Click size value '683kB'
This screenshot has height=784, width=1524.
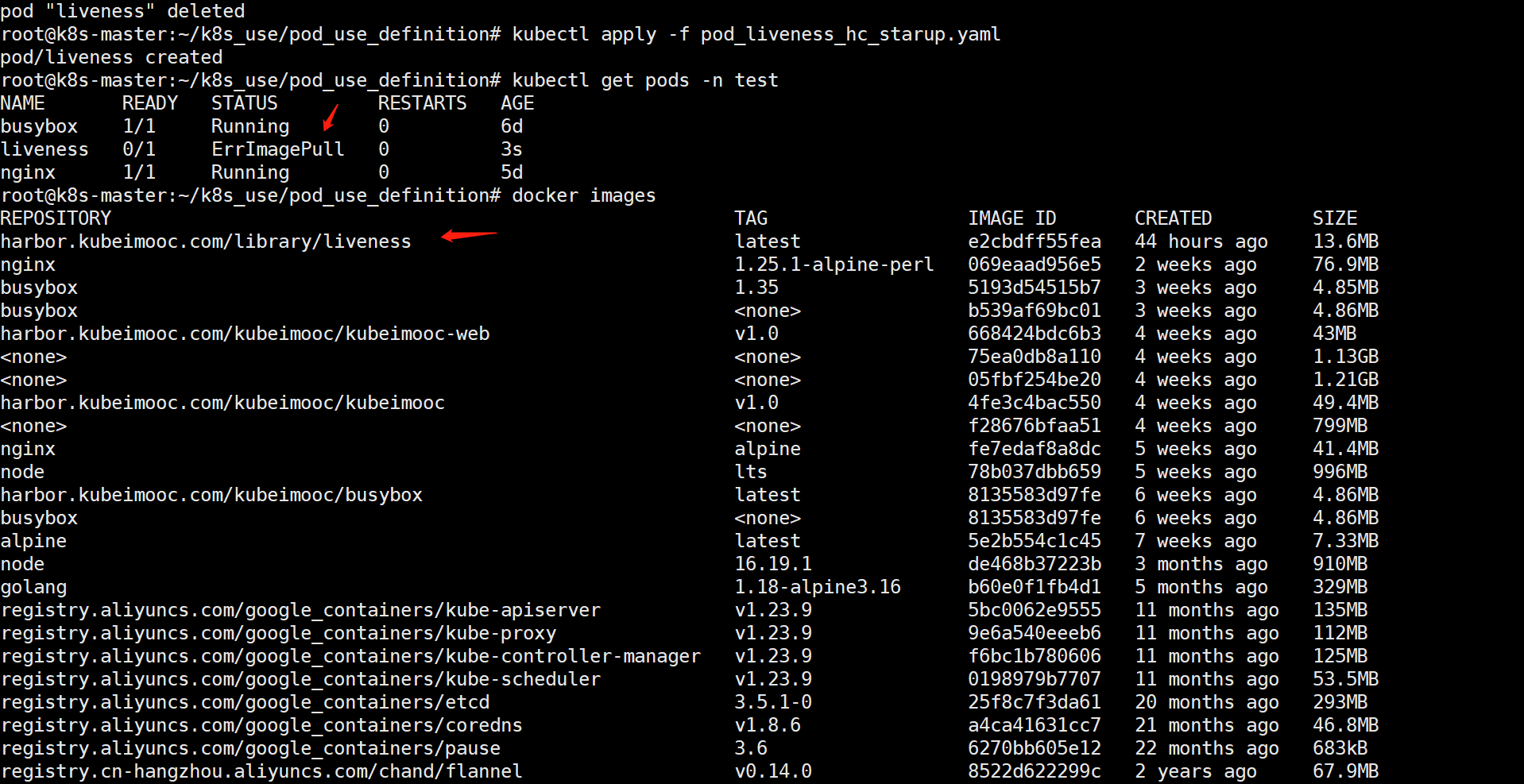1340,748
